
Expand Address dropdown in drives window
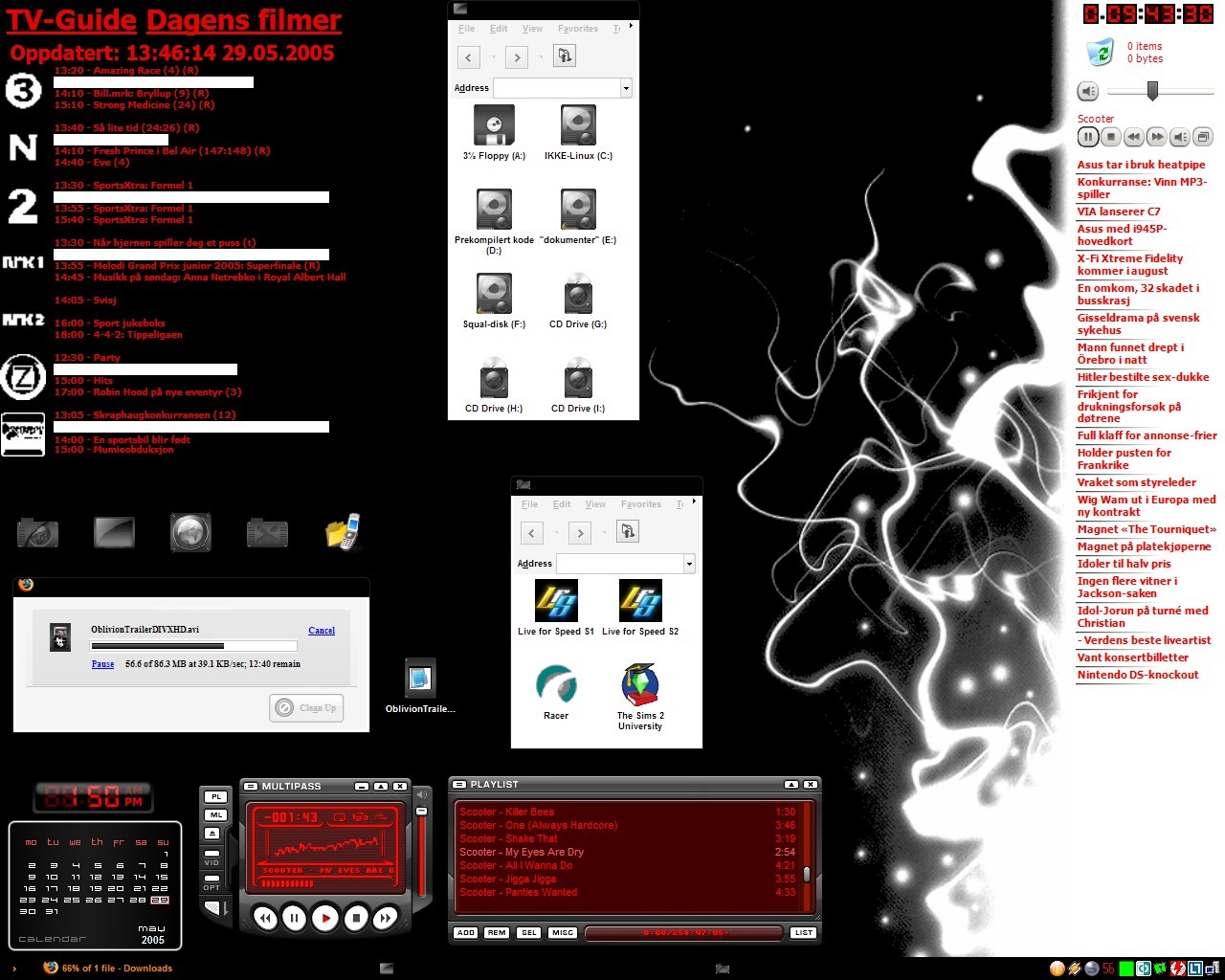tap(626, 88)
